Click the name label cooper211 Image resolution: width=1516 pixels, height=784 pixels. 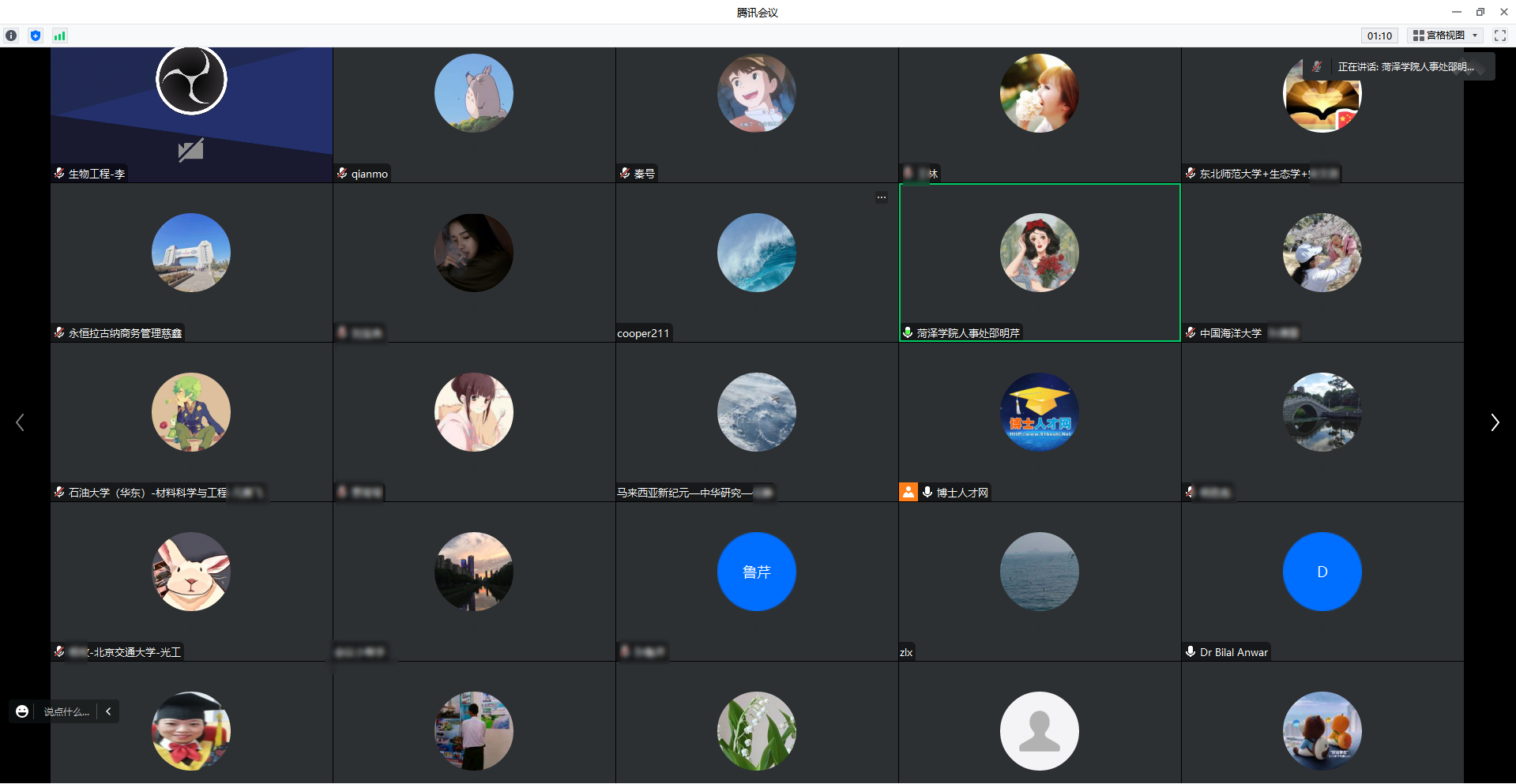point(643,333)
